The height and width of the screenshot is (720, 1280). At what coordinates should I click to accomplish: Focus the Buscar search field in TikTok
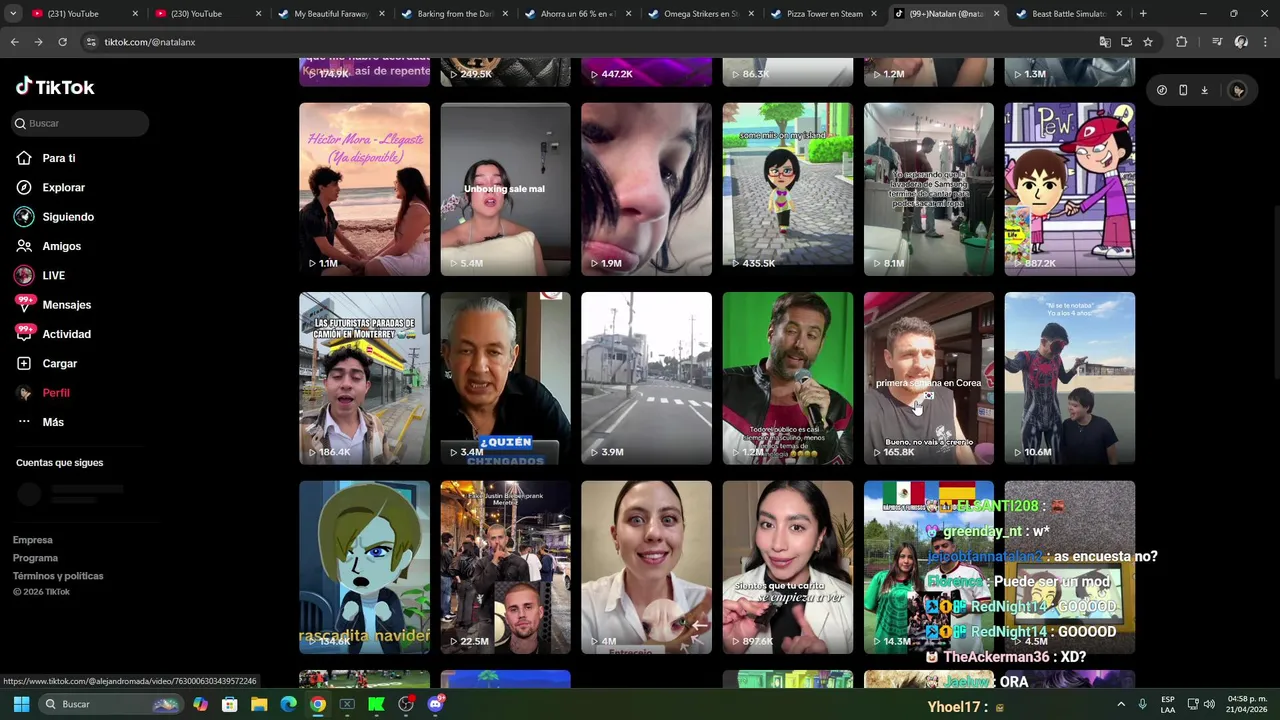coord(80,123)
